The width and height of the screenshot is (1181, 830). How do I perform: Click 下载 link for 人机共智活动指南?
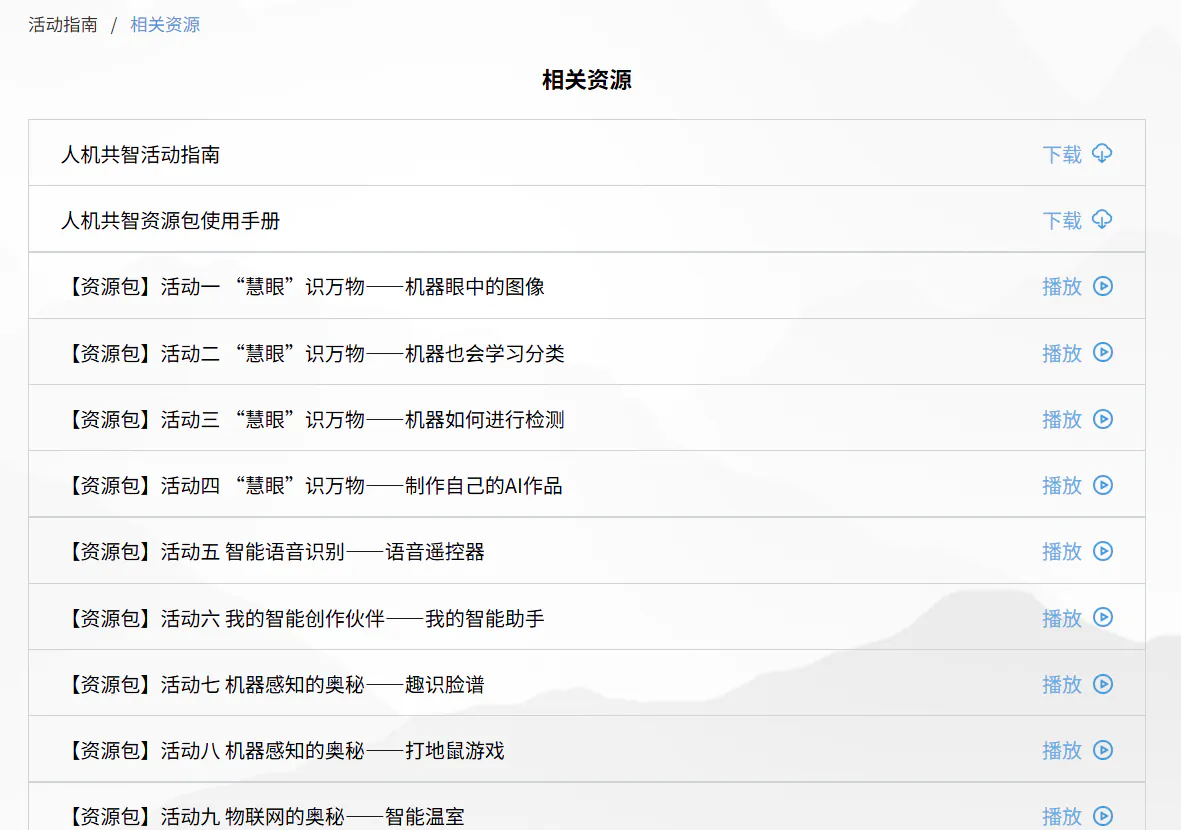click(1062, 154)
